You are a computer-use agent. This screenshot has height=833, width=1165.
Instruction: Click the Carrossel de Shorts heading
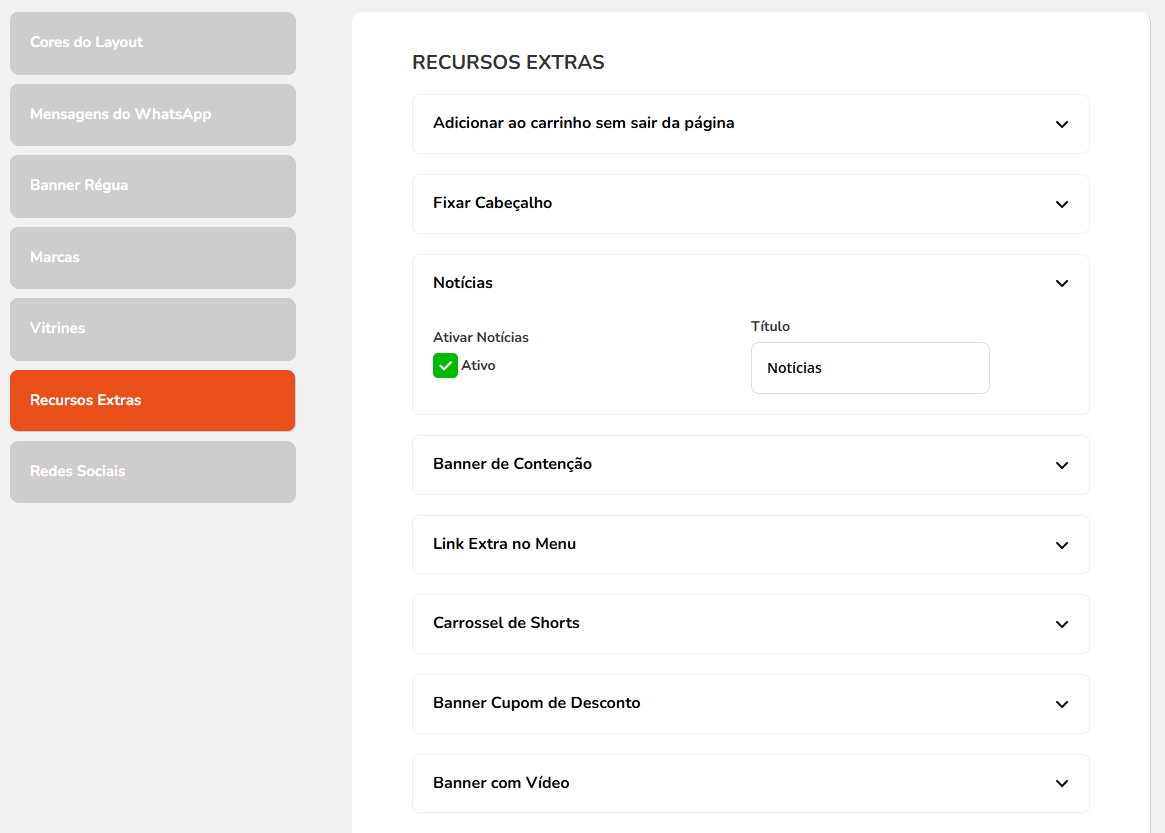click(x=506, y=623)
